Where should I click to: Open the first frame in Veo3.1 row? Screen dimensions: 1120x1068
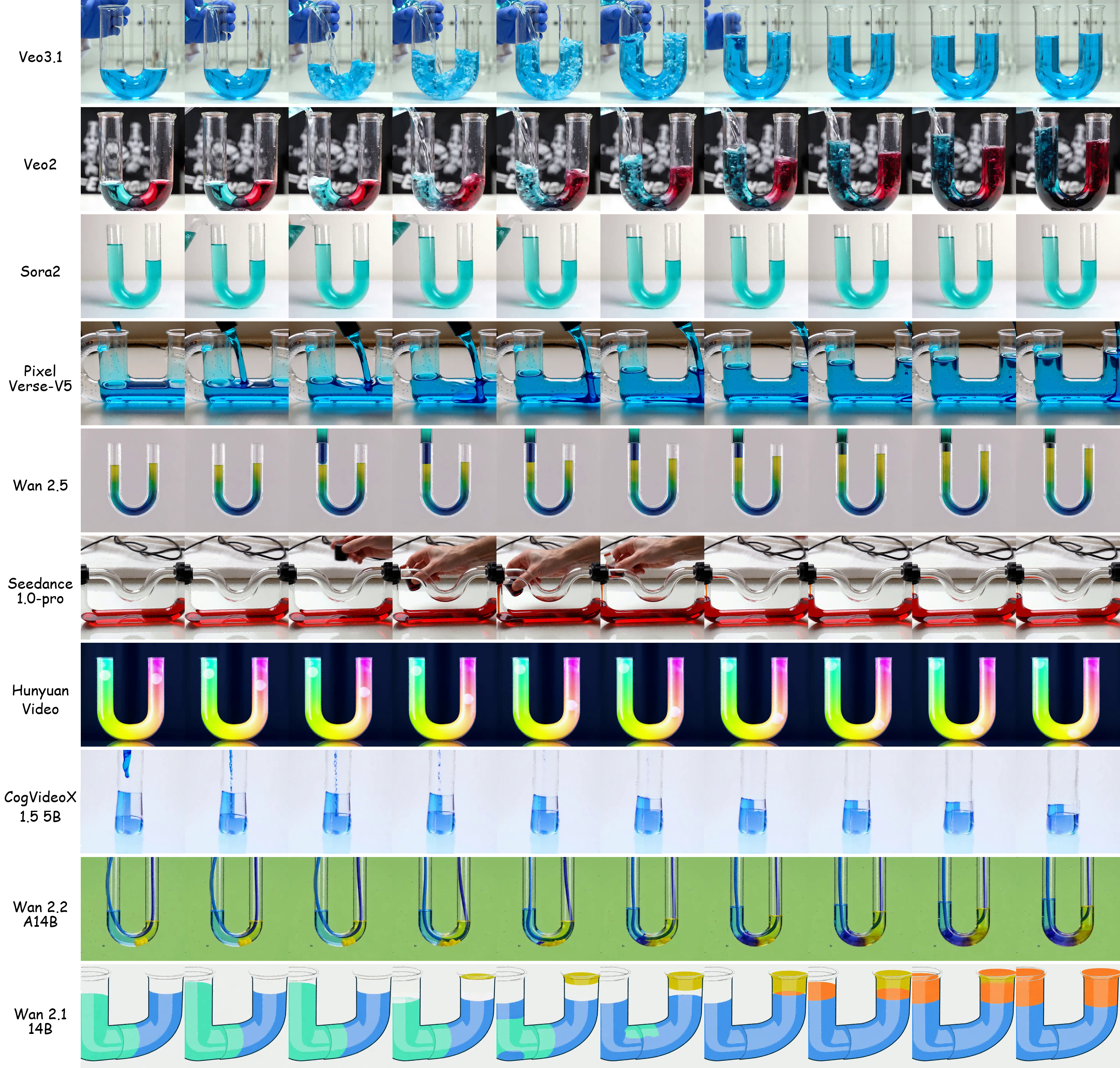pos(132,52)
